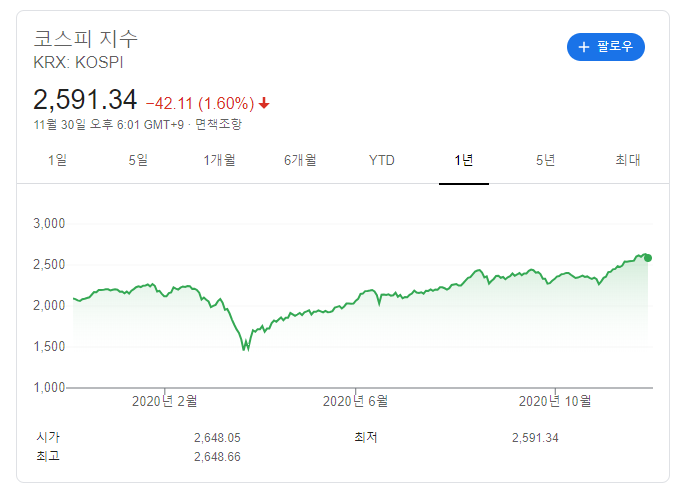
Task: Click the 최고 label
Action: [48, 457]
